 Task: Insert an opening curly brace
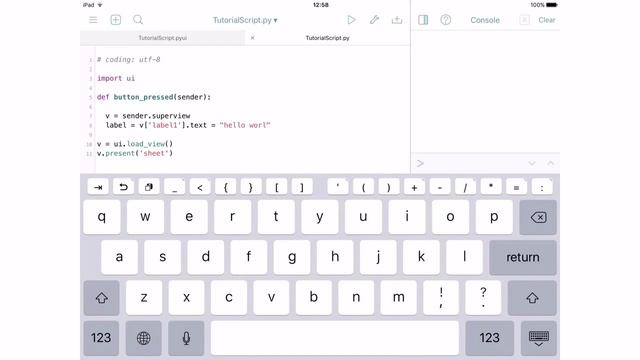coord(225,187)
